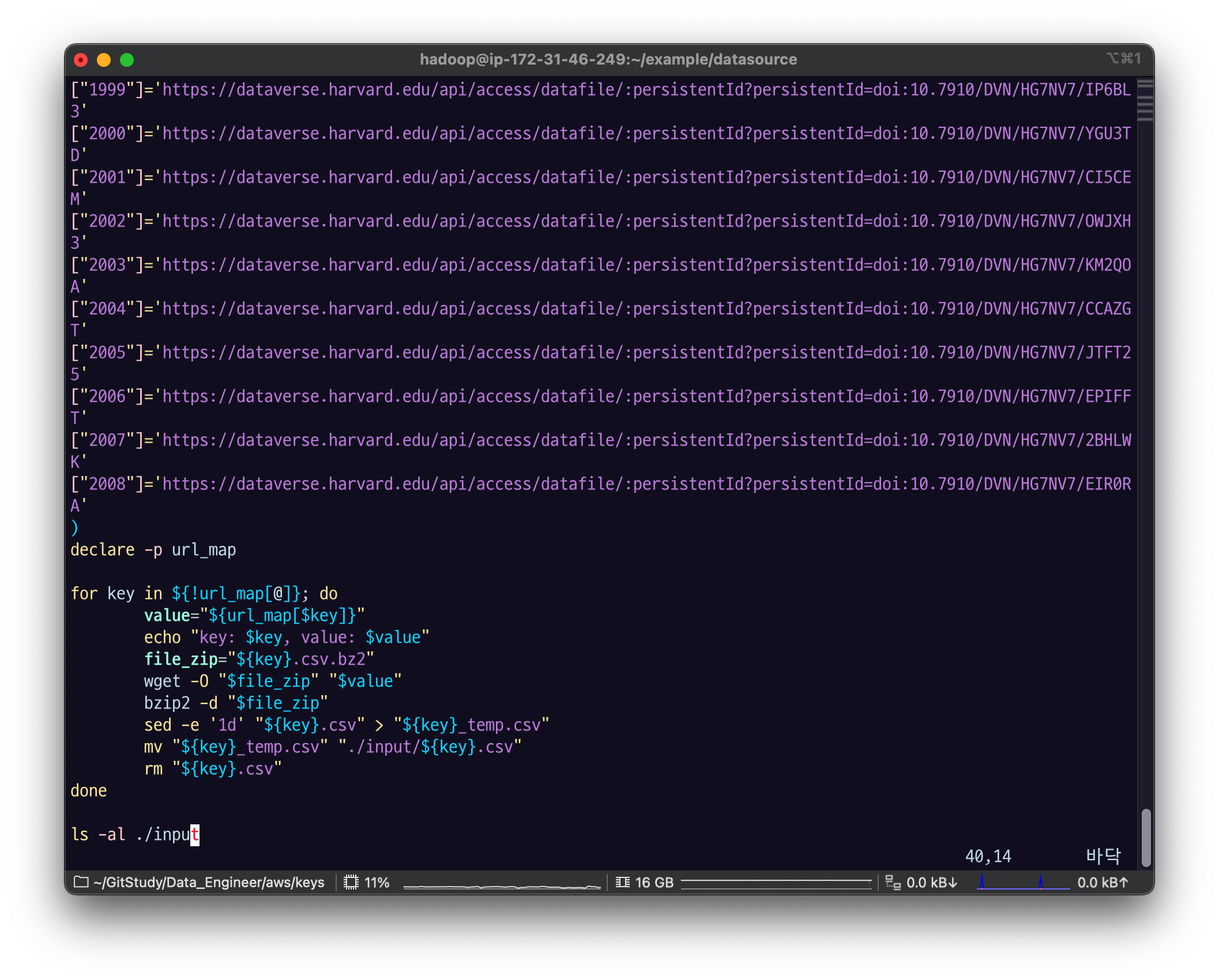Click the ⌥⌘1 window shortcut indicator
This screenshot has width=1219, height=980.
pos(1123,58)
